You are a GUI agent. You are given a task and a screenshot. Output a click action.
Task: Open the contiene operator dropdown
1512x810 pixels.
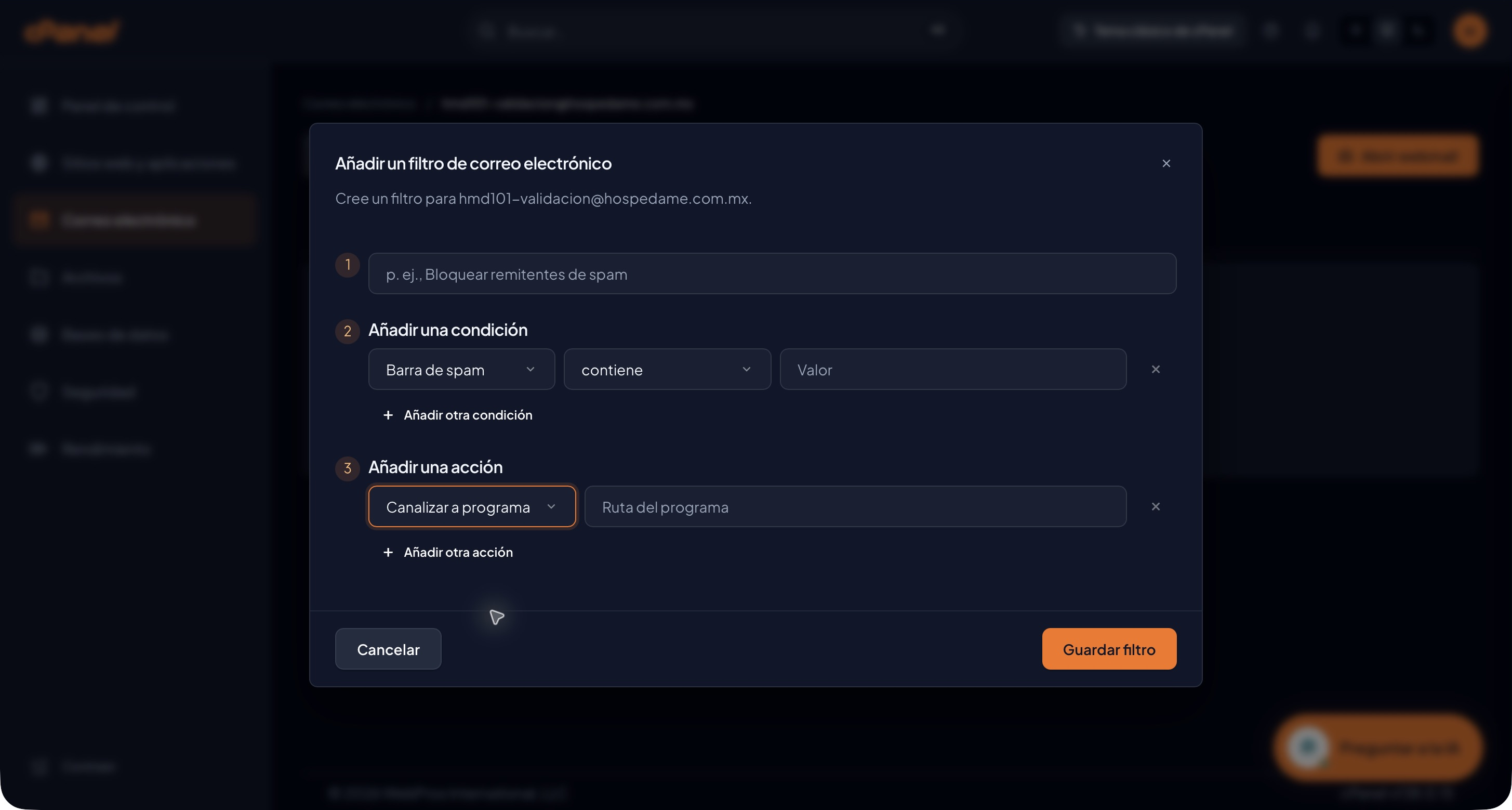[x=667, y=370]
